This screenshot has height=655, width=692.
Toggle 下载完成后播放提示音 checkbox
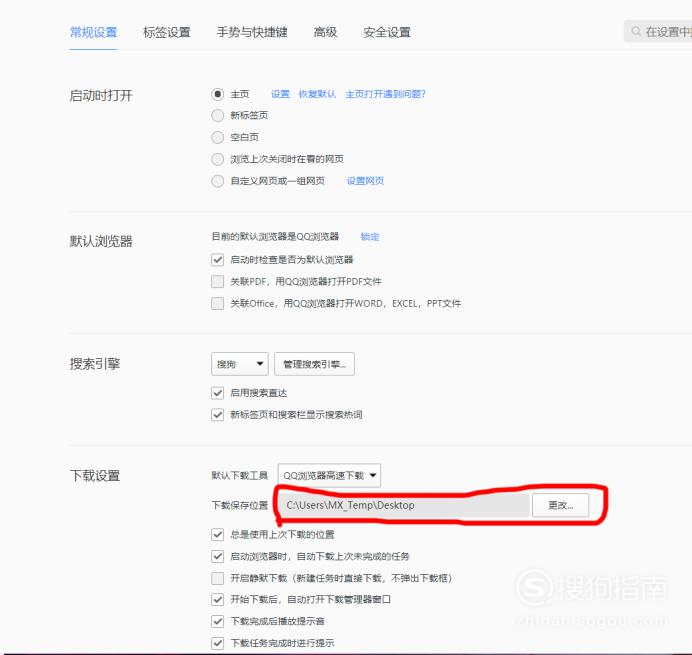click(x=218, y=621)
